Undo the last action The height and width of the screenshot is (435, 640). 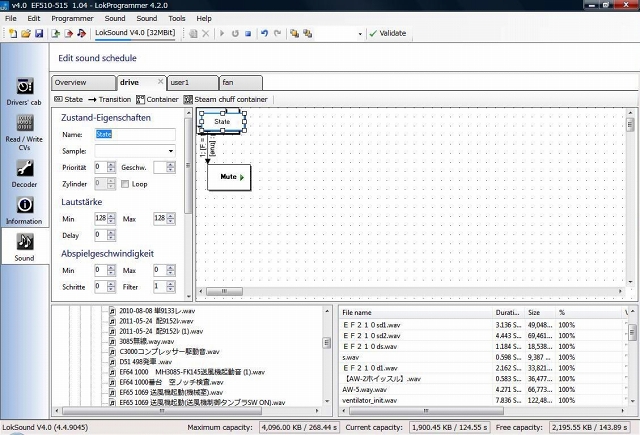[264, 33]
